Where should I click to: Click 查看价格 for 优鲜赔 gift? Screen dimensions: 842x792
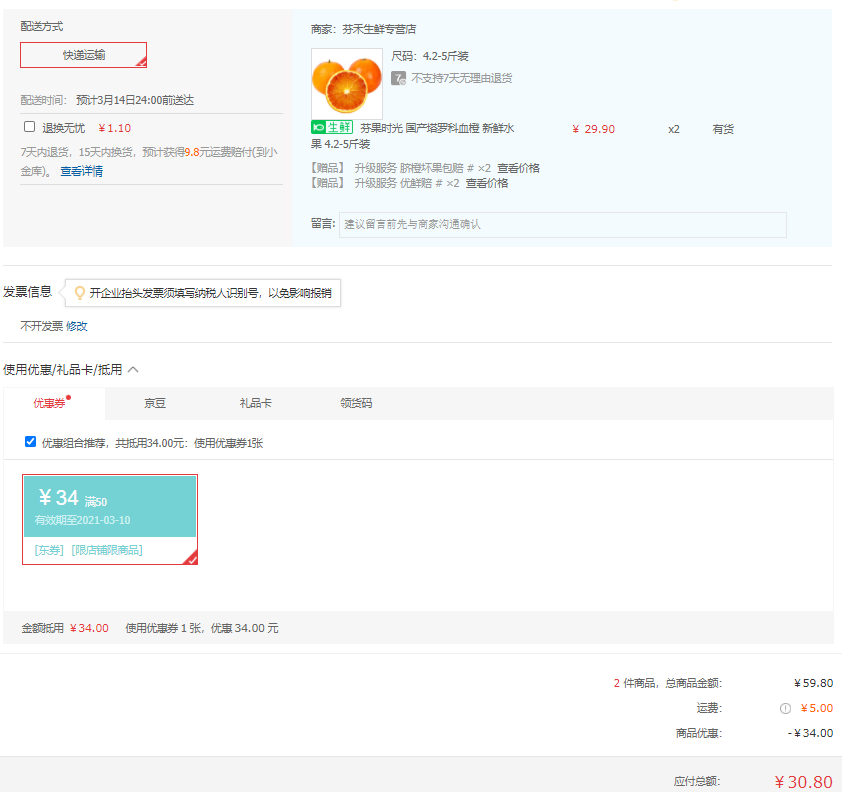click(x=486, y=183)
